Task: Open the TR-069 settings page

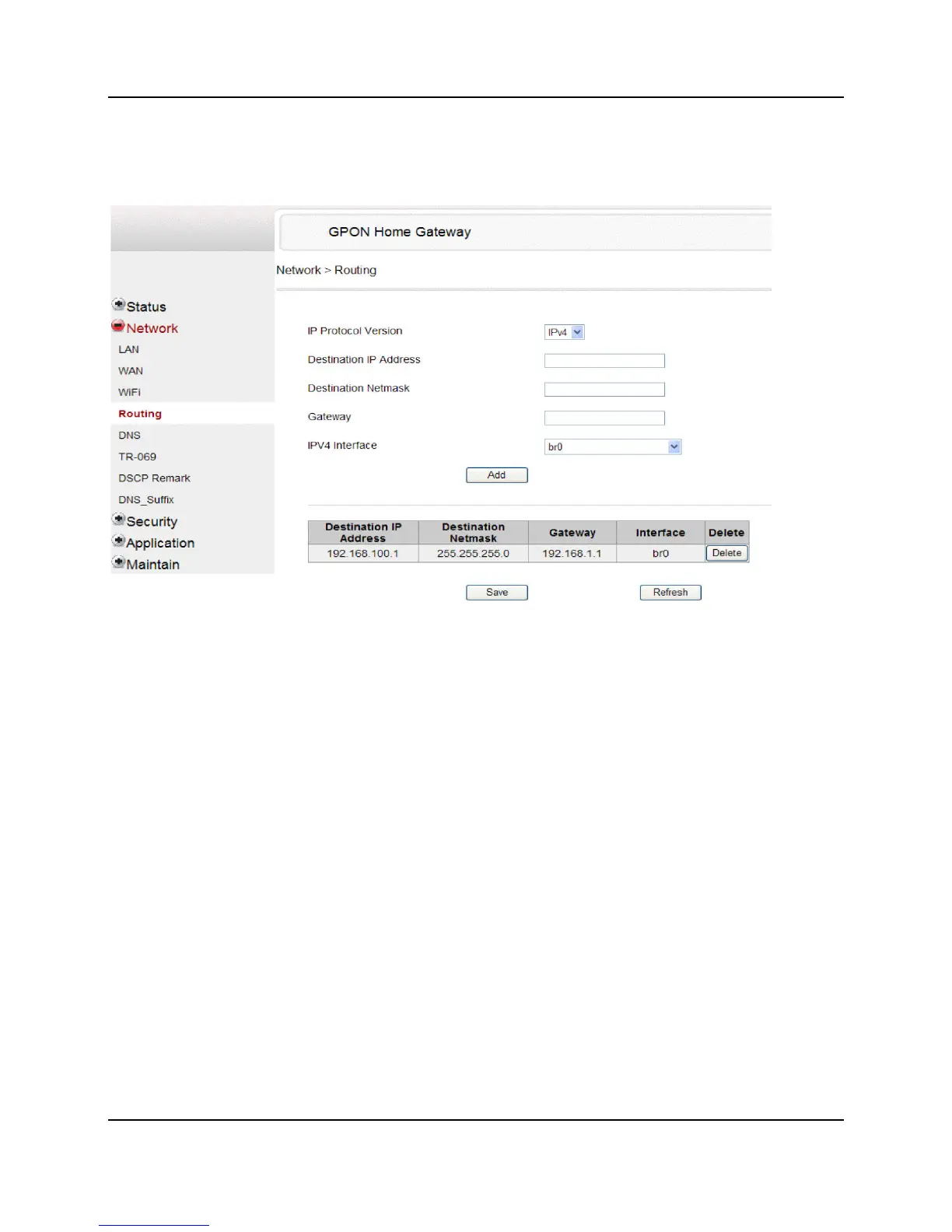Action: point(138,457)
